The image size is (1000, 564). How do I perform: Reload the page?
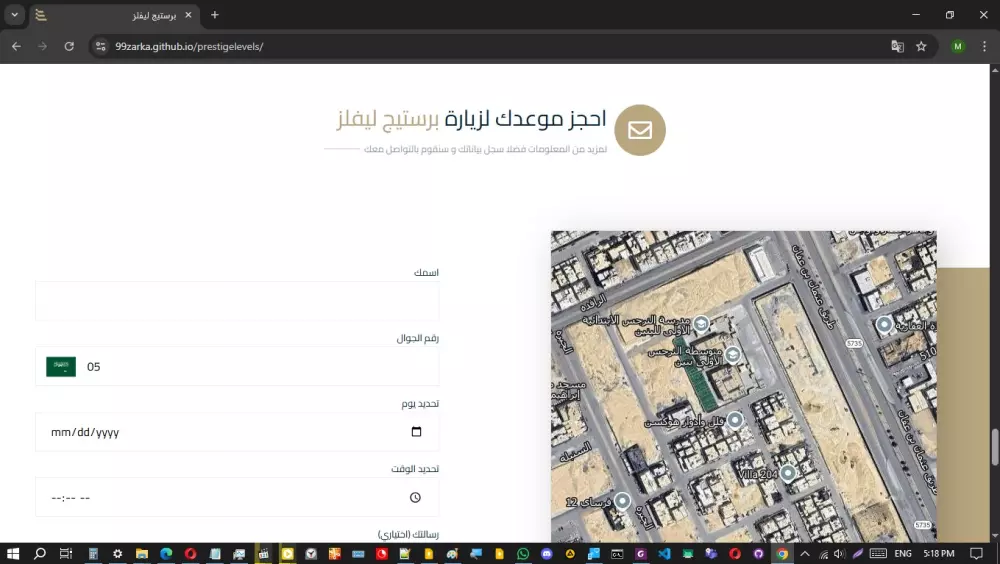(x=69, y=47)
